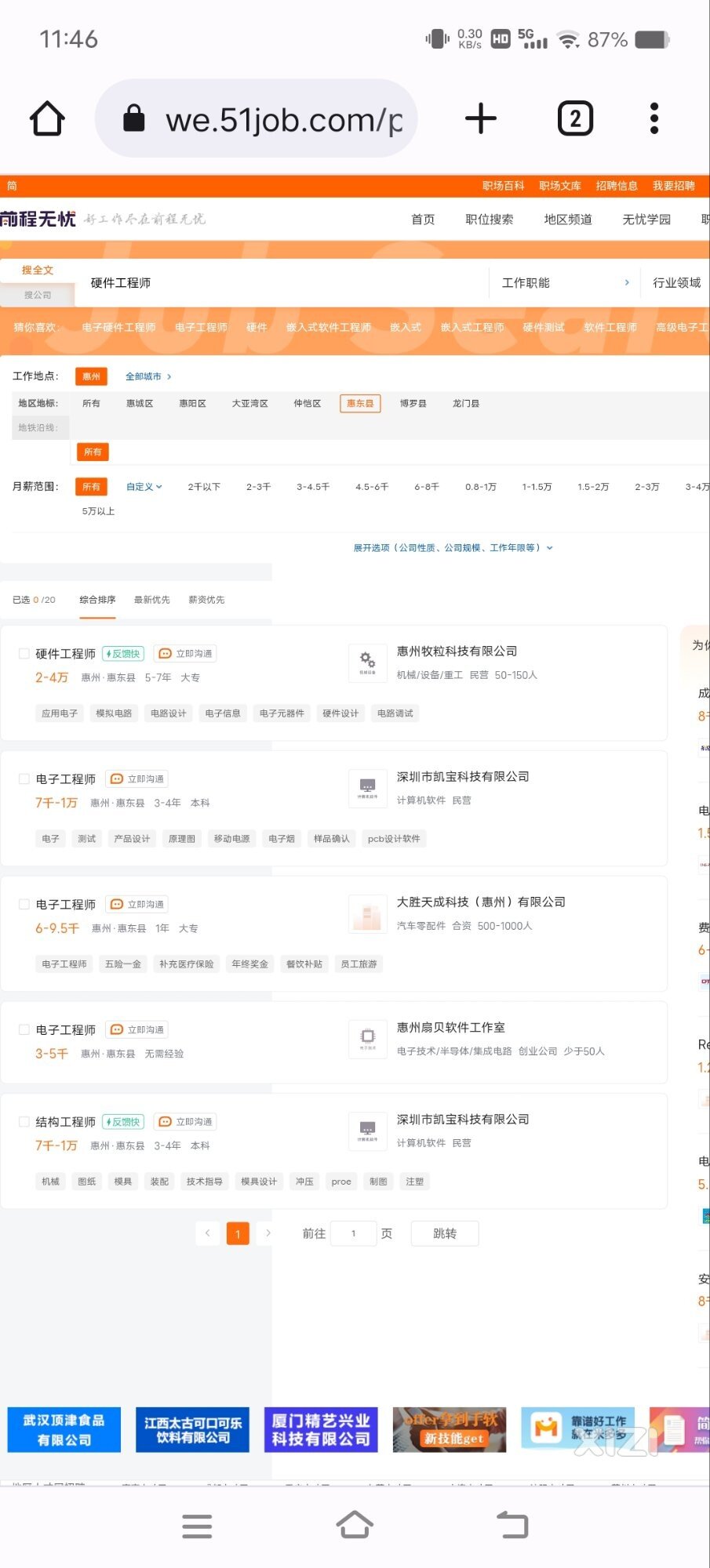Click 惠州牧粒科技有限公司 company logo icon
Viewport: 710px width, 1568px height.
368,662
